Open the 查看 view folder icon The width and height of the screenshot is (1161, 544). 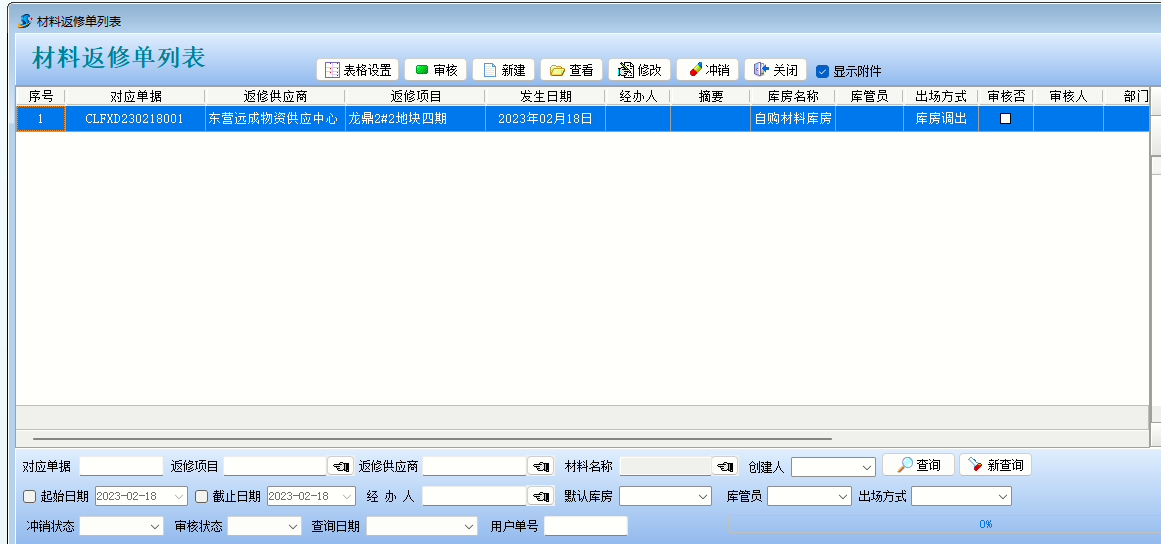click(x=557, y=70)
